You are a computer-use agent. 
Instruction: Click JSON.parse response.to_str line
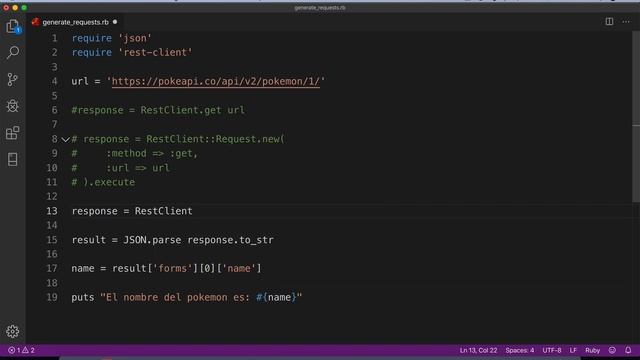(x=173, y=240)
